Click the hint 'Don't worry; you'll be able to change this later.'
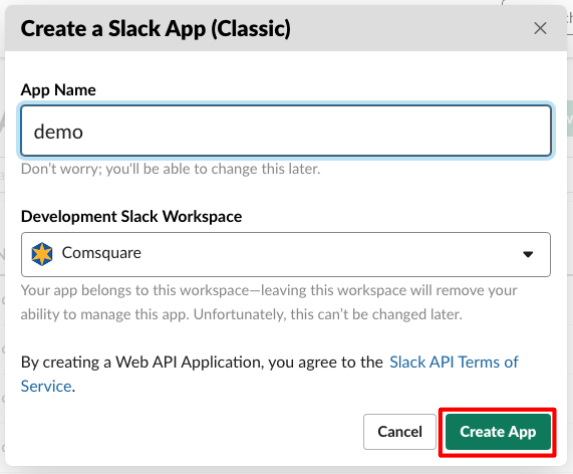The width and height of the screenshot is (573, 474). coord(171,169)
